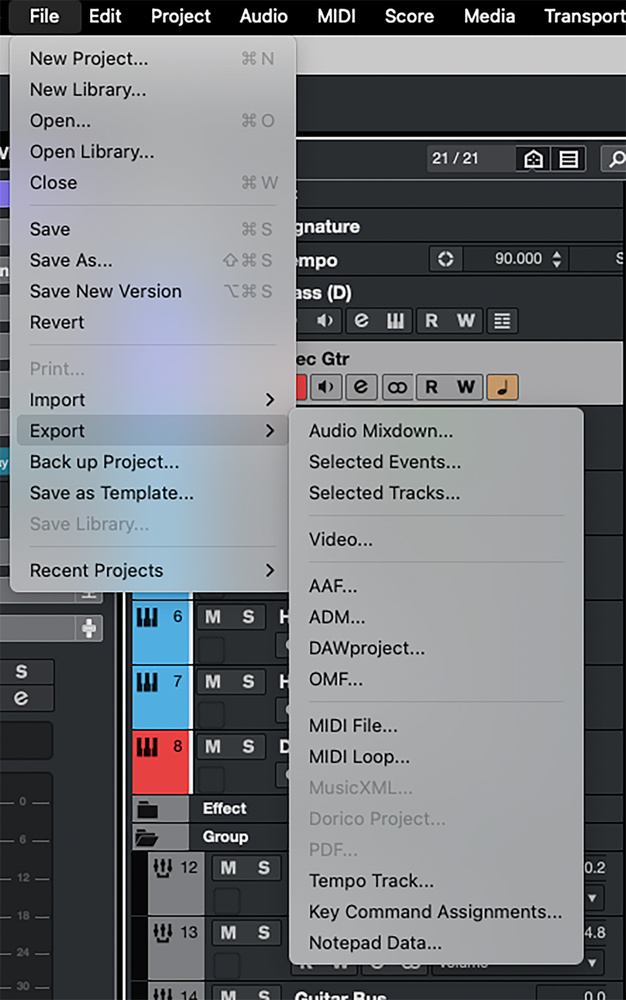
Task: Click the instrument icon of track 8
Action: point(146,746)
